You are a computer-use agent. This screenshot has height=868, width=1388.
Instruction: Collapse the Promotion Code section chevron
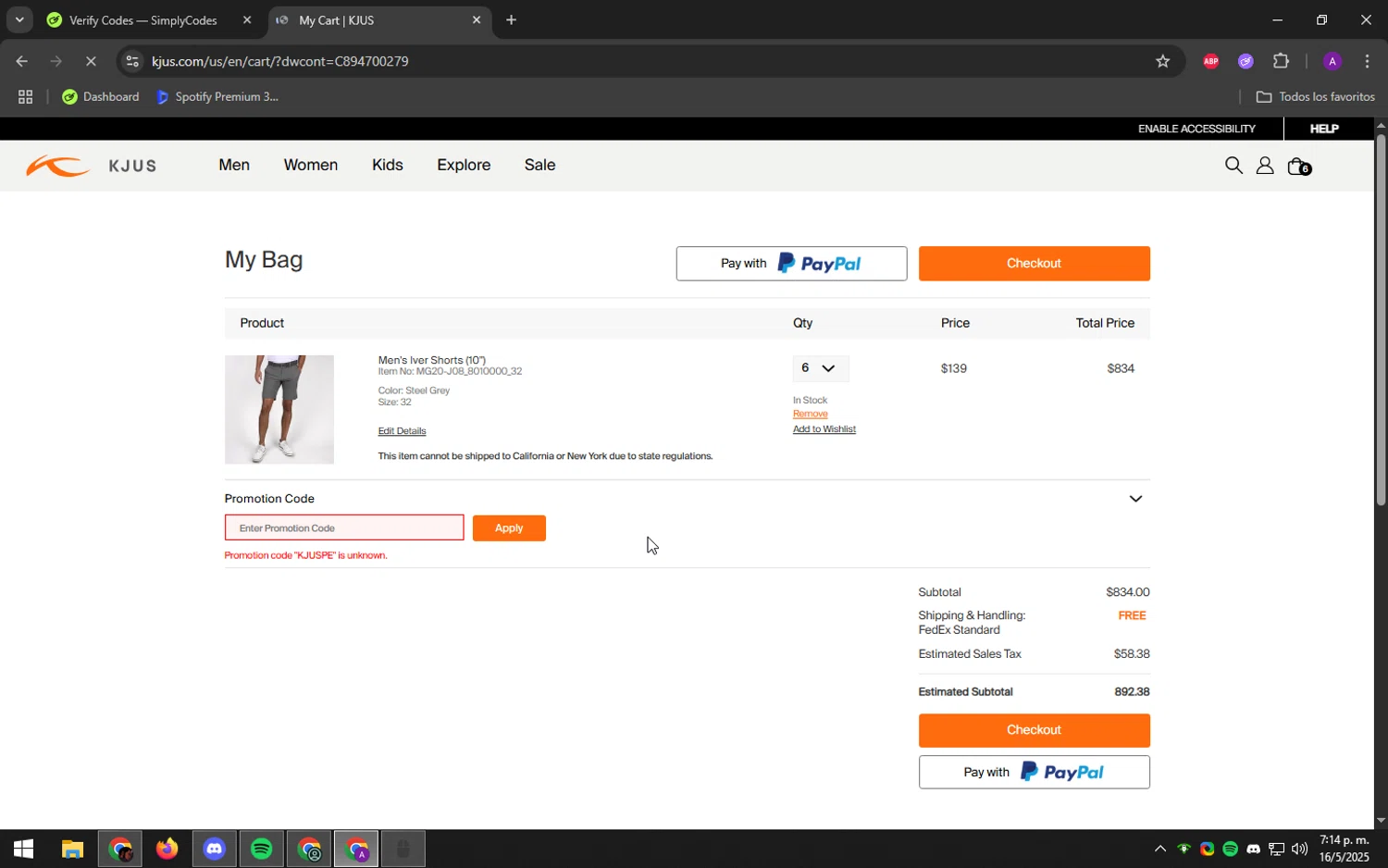point(1135,499)
